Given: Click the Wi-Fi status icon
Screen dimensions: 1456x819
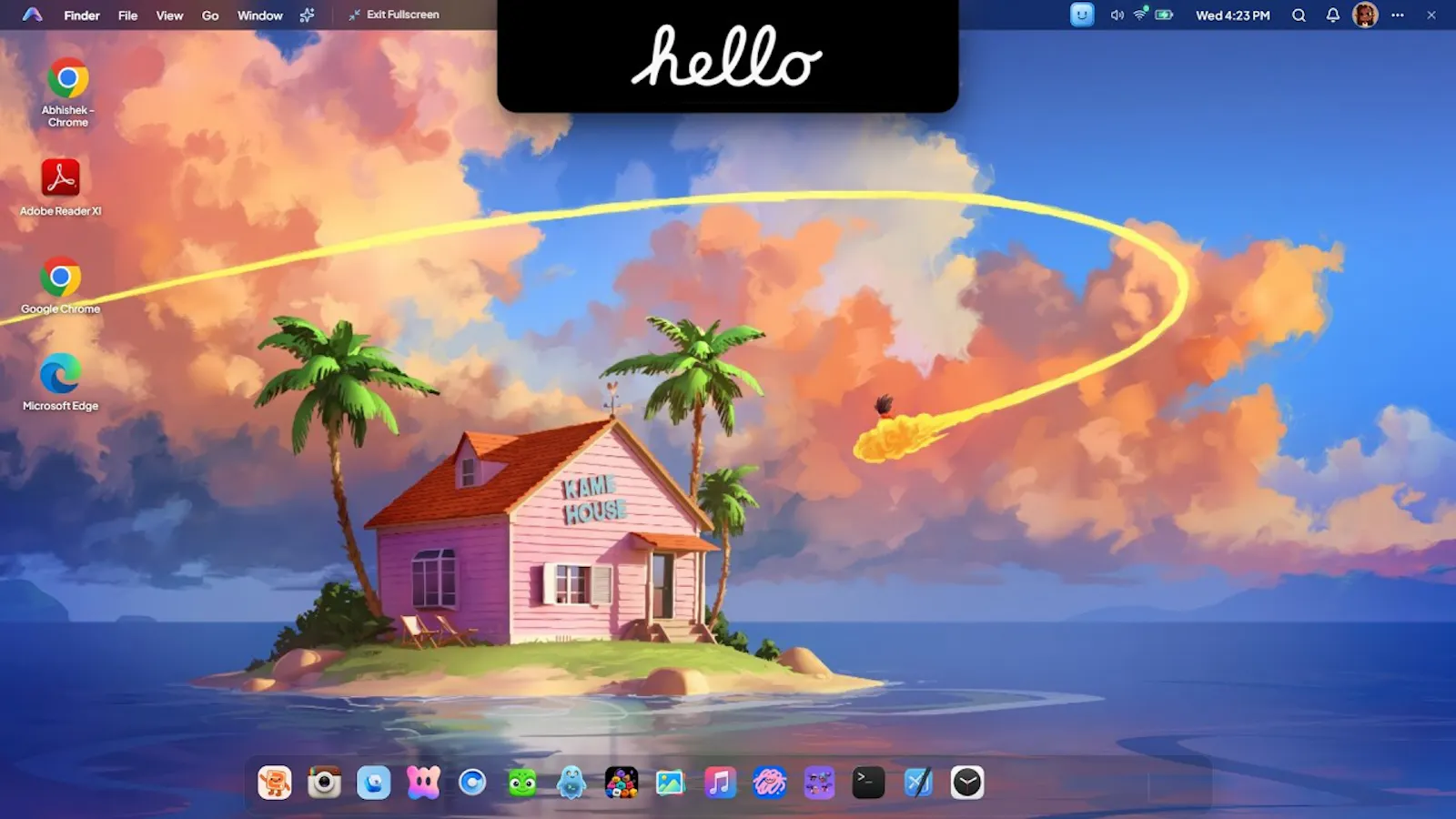Looking at the screenshot, I should click(1140, 15).
